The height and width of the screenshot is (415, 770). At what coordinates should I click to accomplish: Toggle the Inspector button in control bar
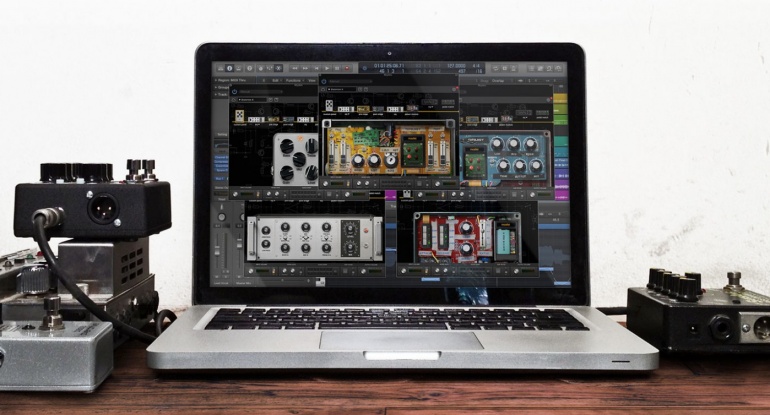(x=229, y=68)
